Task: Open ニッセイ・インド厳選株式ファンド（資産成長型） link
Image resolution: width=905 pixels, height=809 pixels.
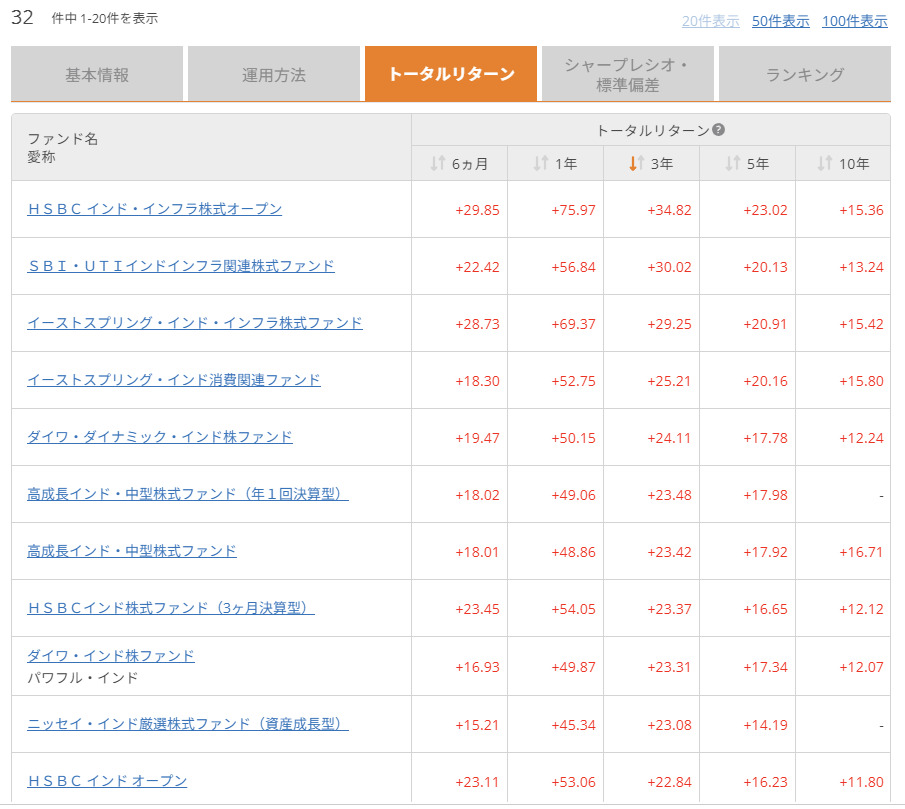Action: (x=188, y=724)
